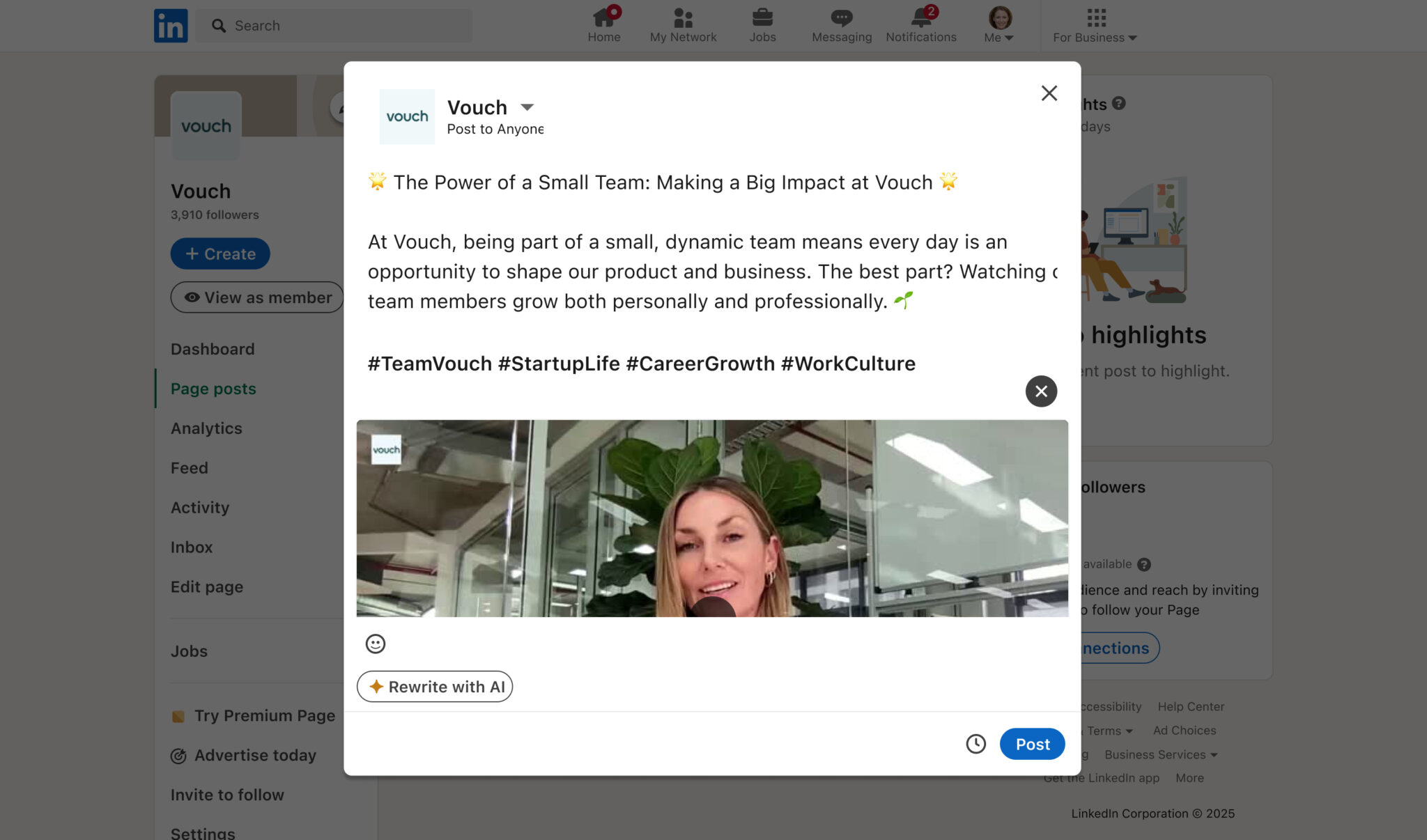Click the help icon next to highlights heading
Image resolution: width=1427 pixels, height=840 pixels.
click(1119, 103)
